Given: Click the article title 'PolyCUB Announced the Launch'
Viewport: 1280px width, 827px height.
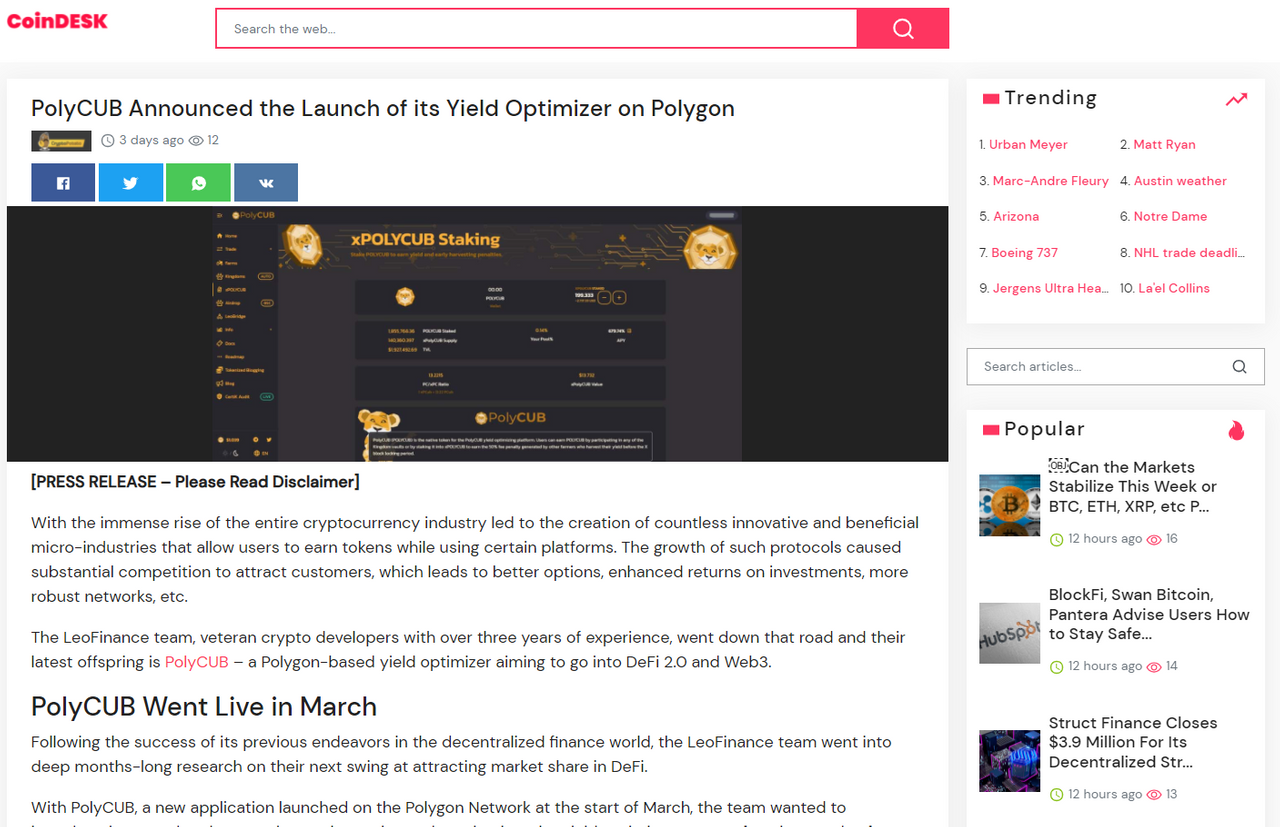Looking at the screenshot, I should 383,109.
